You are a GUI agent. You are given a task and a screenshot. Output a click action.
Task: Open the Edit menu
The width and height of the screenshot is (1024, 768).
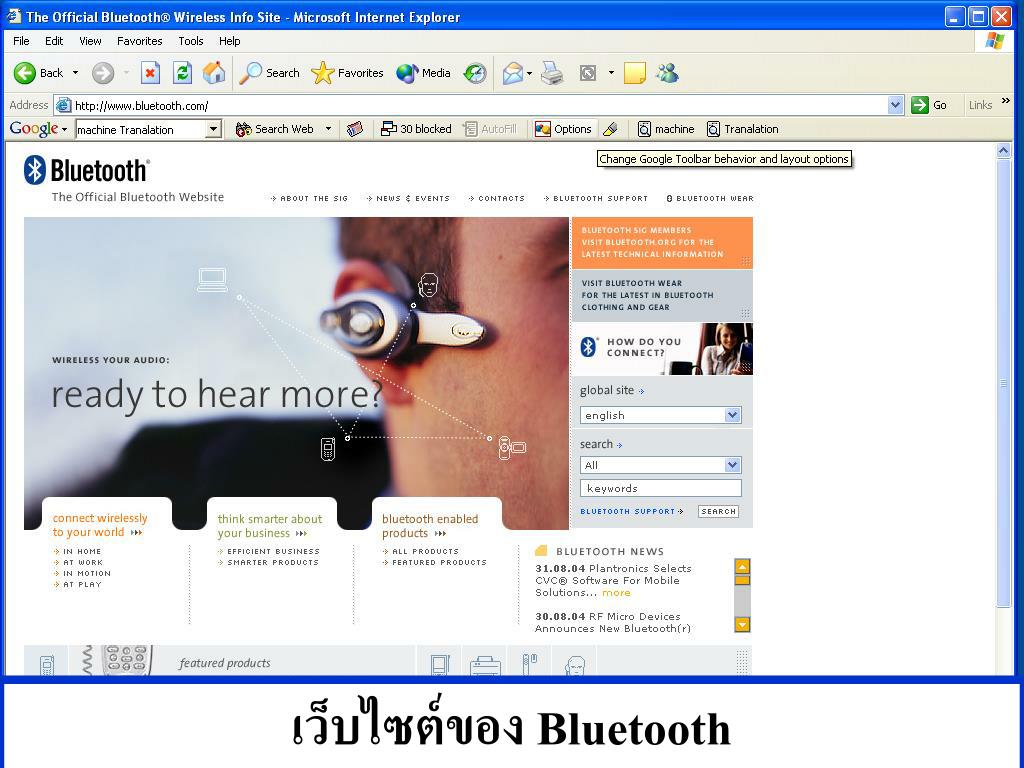(x=54, y=41)
